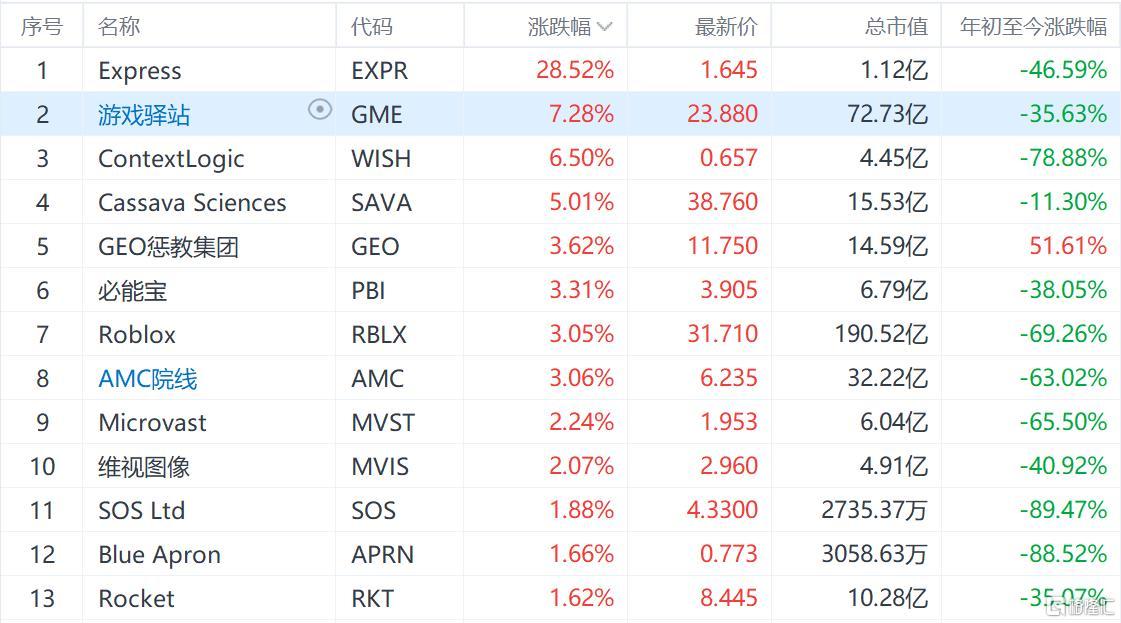Click the Blue Apron stock name
Screen dimensions: 1121x623
click(x=159, y=554)
